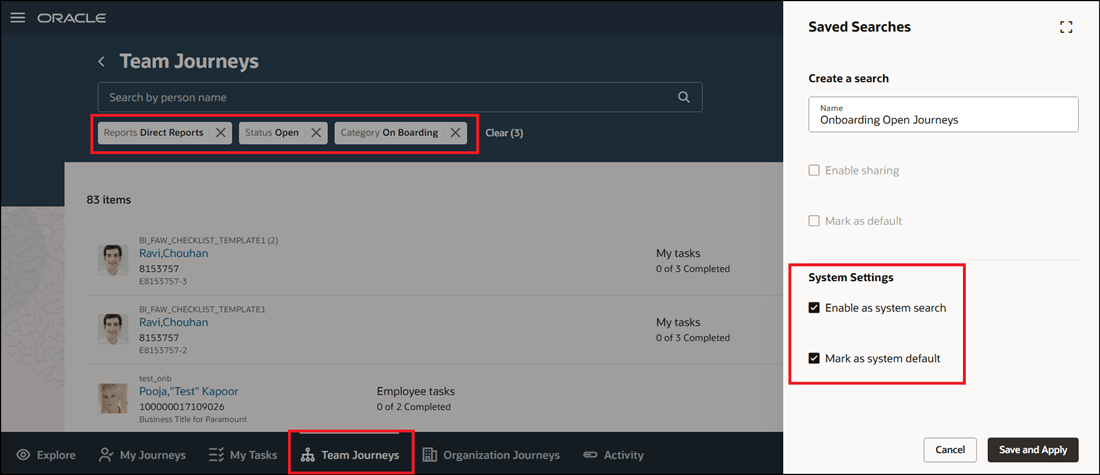Uncheck Enable as system search

coord(814,308)
